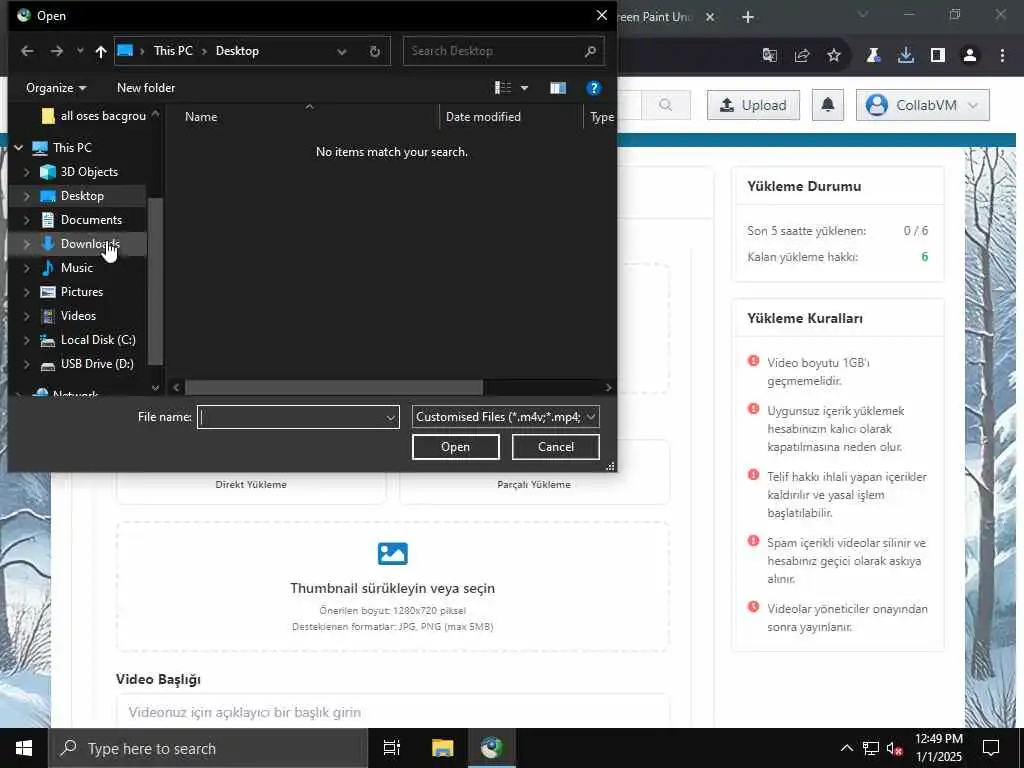Change the file view layout icon
The width and height of the screenshot is (1024, 768).
click(x=503, y=88)
